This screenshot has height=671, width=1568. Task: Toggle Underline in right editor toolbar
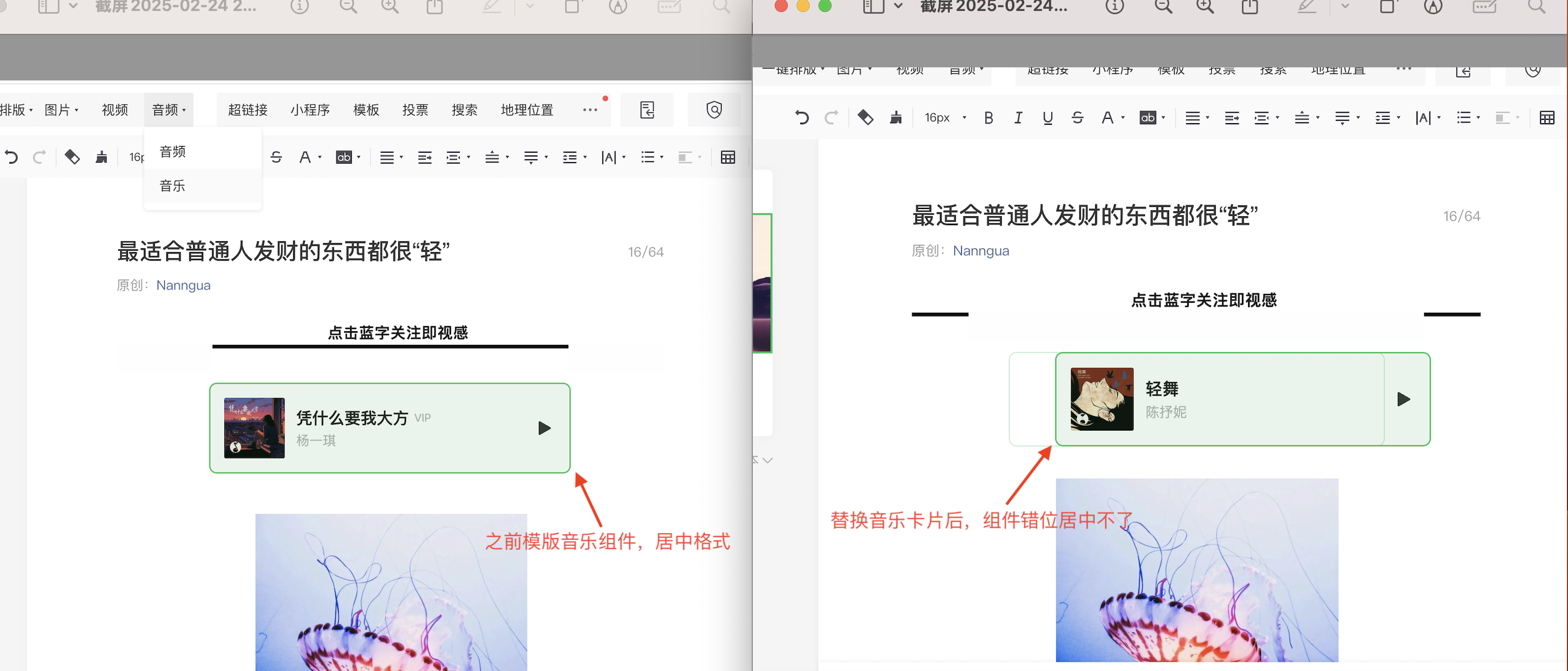[x=1048, y=118]
